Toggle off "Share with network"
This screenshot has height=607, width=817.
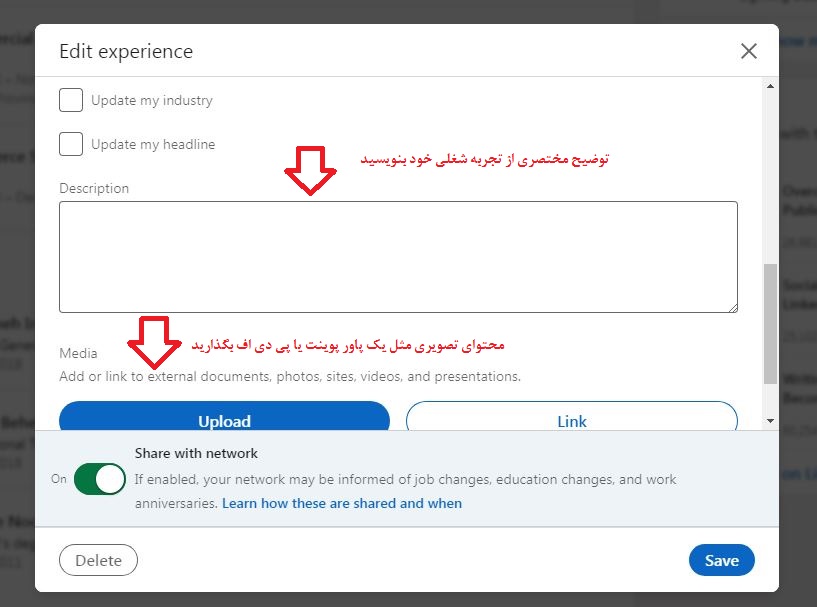click(99, 479)
